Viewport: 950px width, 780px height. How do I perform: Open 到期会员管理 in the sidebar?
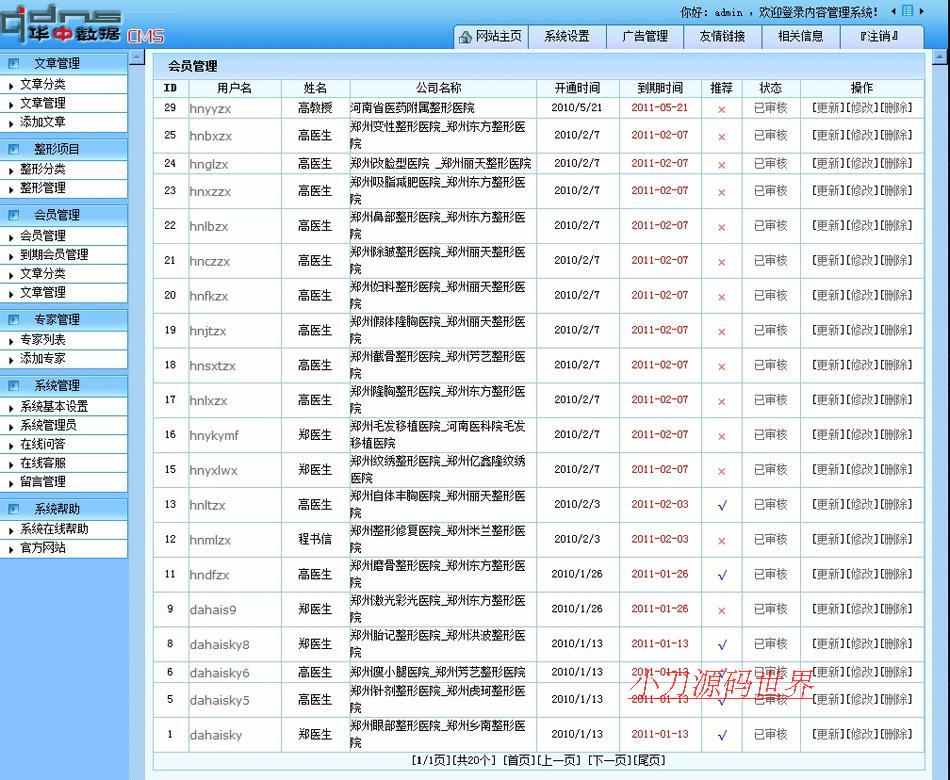pyautogui.click(x=54, y=255)
